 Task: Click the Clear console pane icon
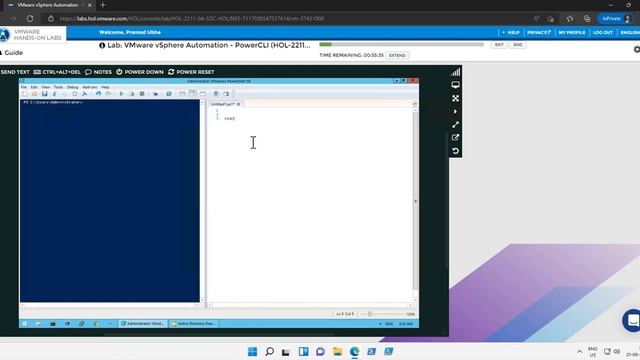[x=84, y=94]
